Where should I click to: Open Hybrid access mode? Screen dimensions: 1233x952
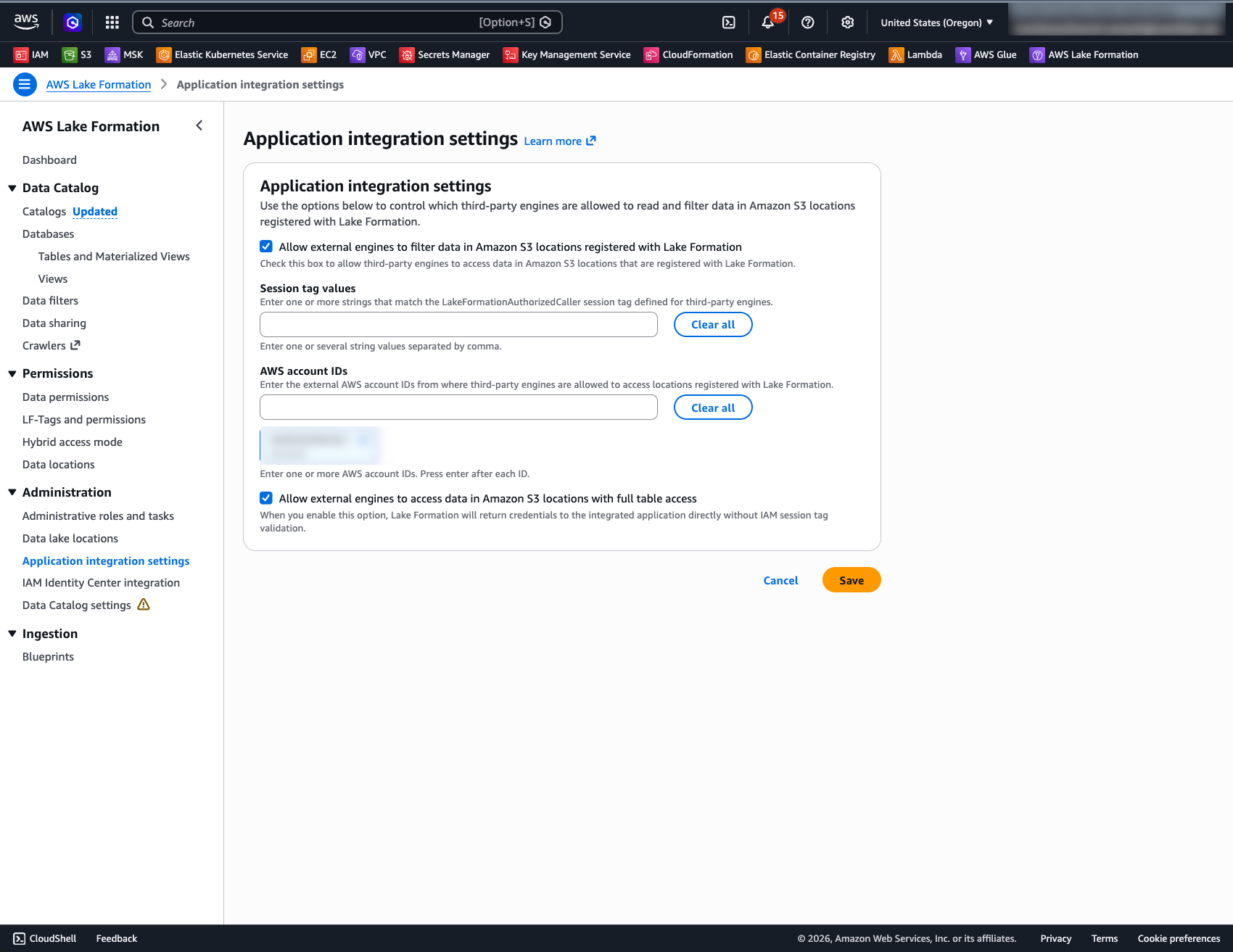(x=73, y=442)
